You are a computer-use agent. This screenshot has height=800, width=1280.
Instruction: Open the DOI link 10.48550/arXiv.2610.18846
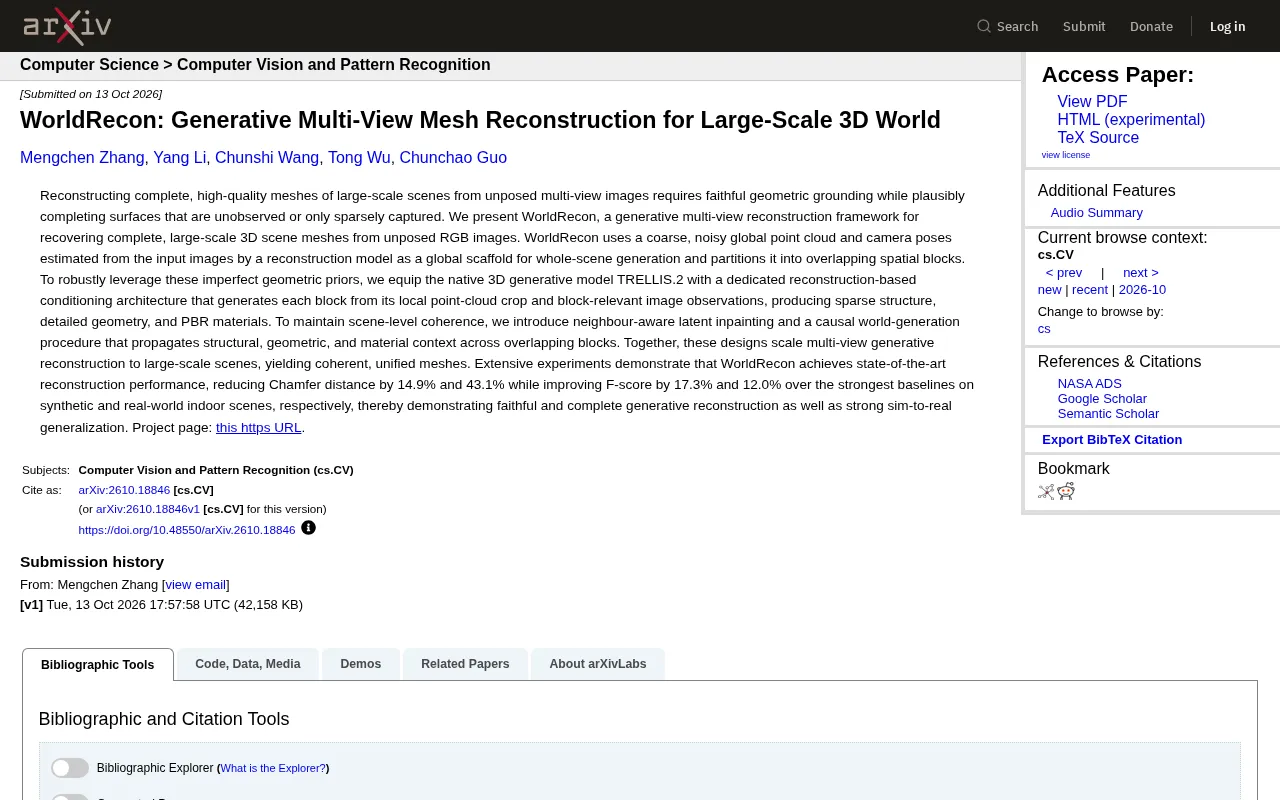[187, 530]
